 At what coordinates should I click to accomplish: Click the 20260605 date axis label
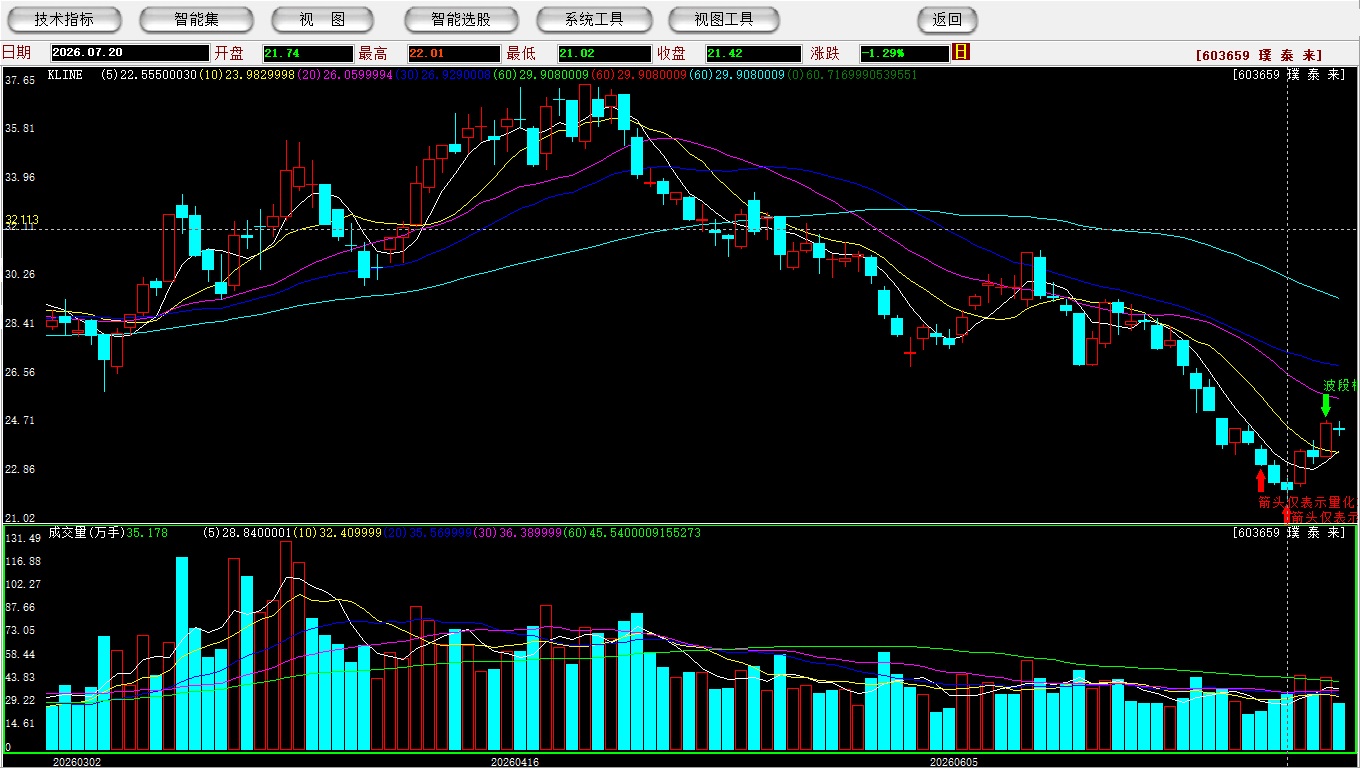click(x=954, y=761)
